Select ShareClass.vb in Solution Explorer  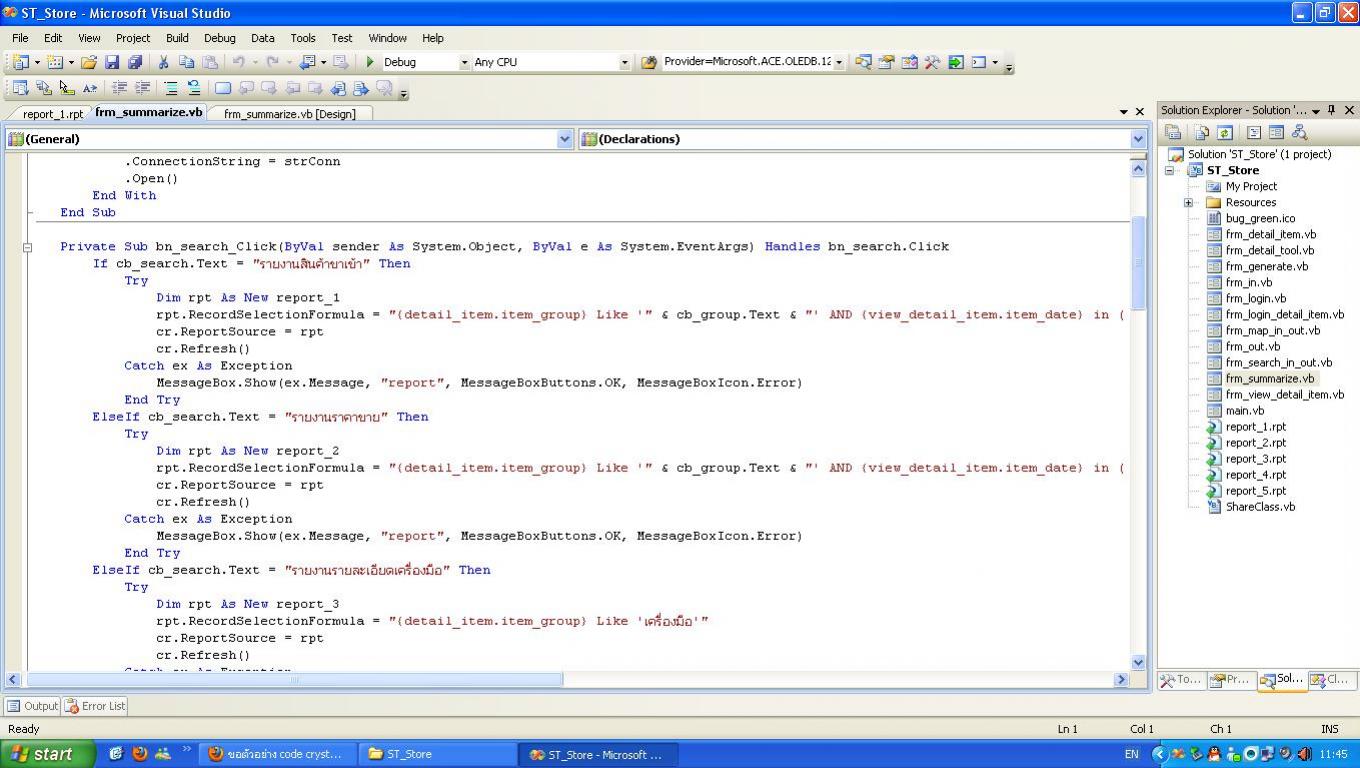1260,507
